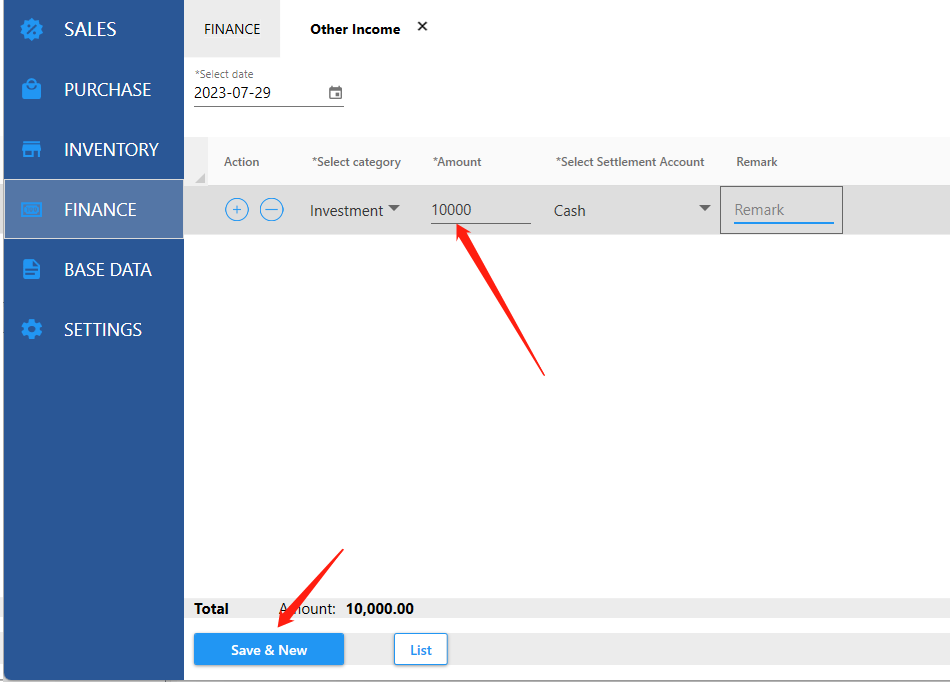The height and width of the screenshot is (682, 950).
Task: Click the Inventory storefront icon
Action: coord(32,149)
